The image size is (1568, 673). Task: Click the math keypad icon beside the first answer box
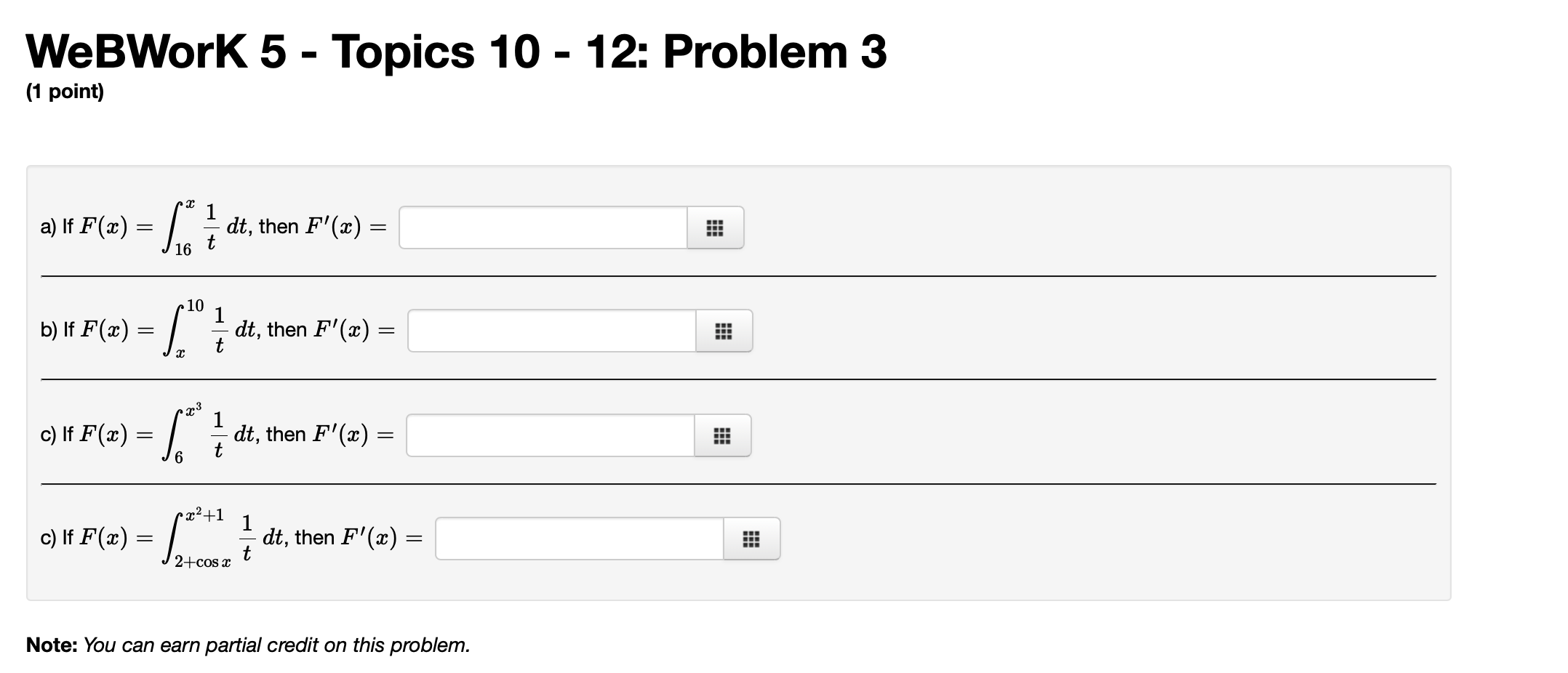click(x=716, y=227)
